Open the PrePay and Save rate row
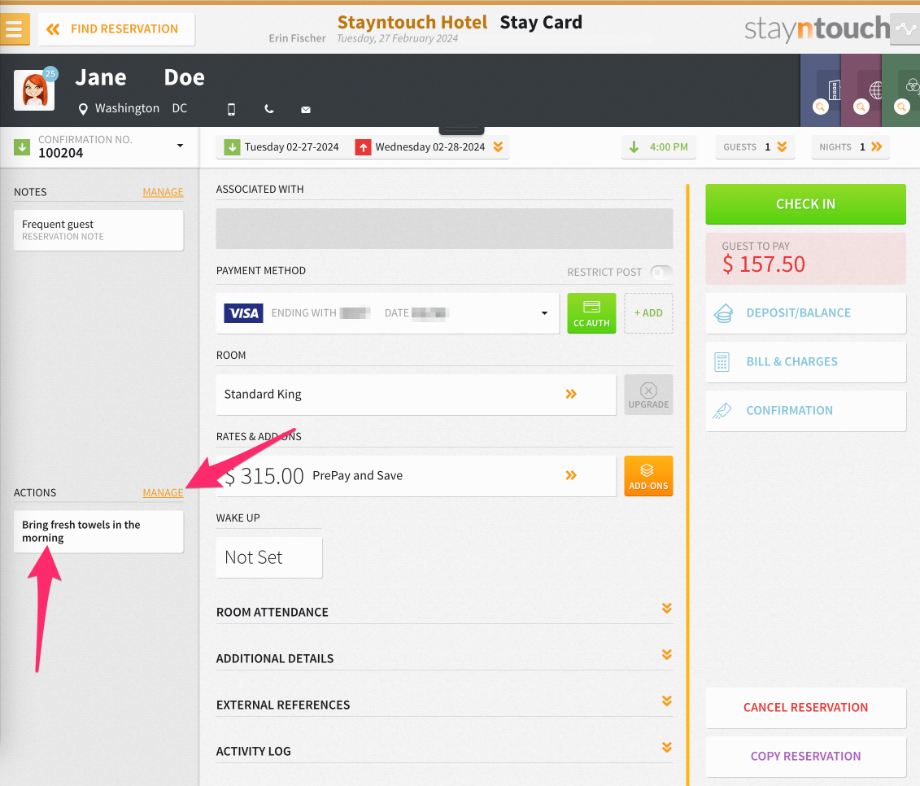Image resolution: width=920 pixels, height=786 pixels. (x=416, y=476)
